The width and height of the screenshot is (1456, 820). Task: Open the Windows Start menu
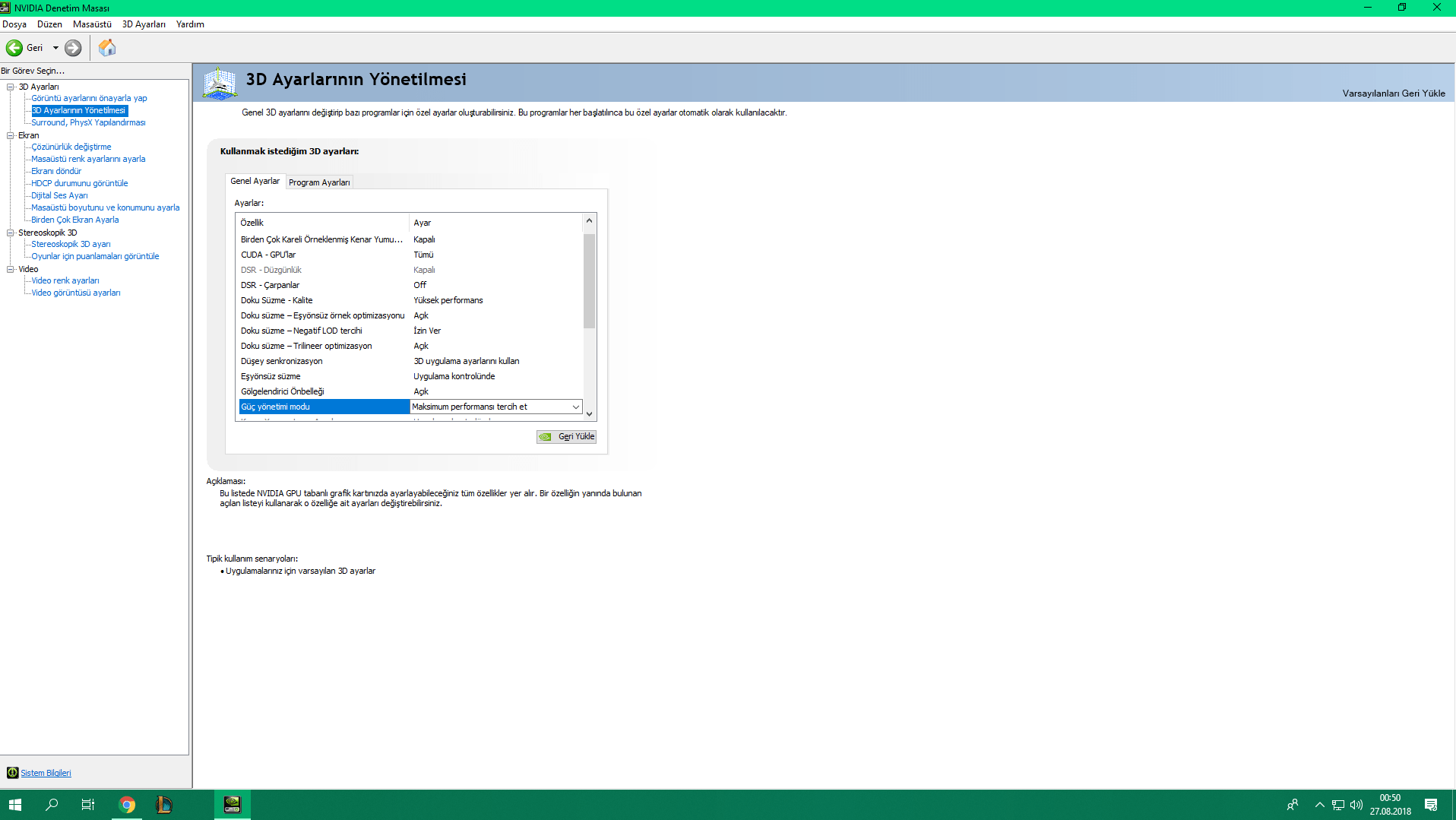(x=15, y=805)
